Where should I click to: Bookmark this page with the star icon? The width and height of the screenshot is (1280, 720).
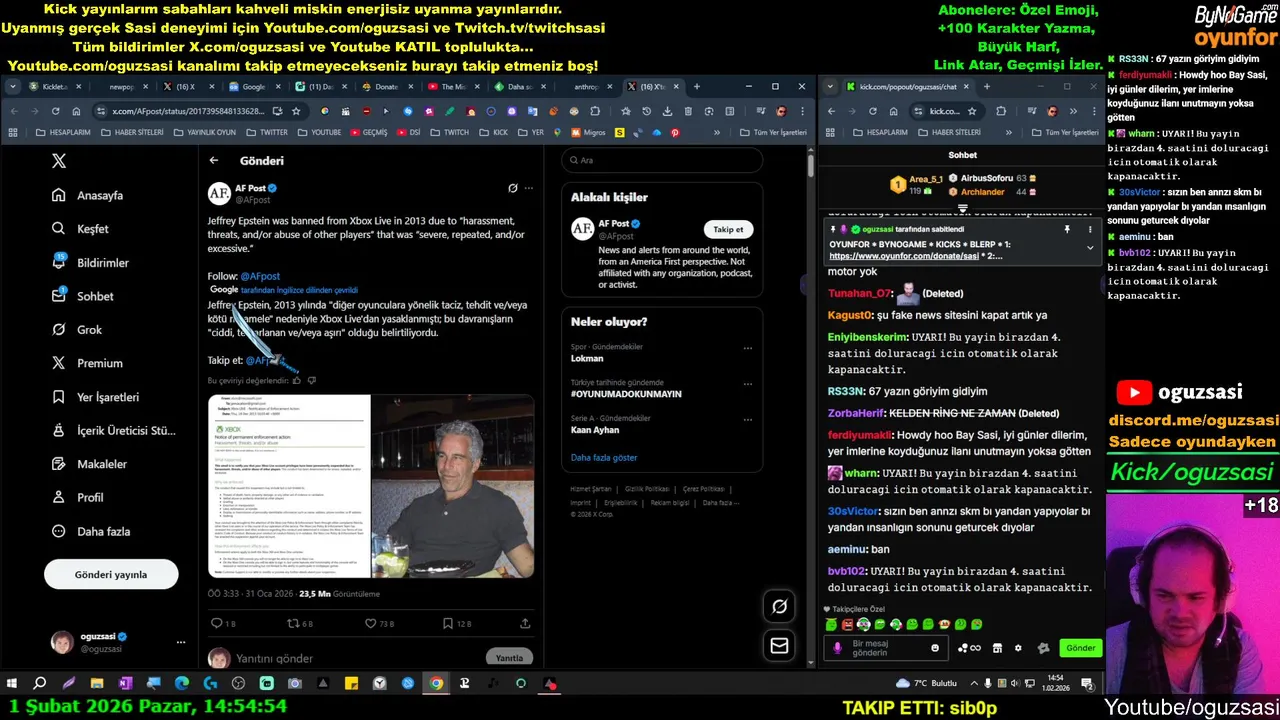tap(296, 111)
